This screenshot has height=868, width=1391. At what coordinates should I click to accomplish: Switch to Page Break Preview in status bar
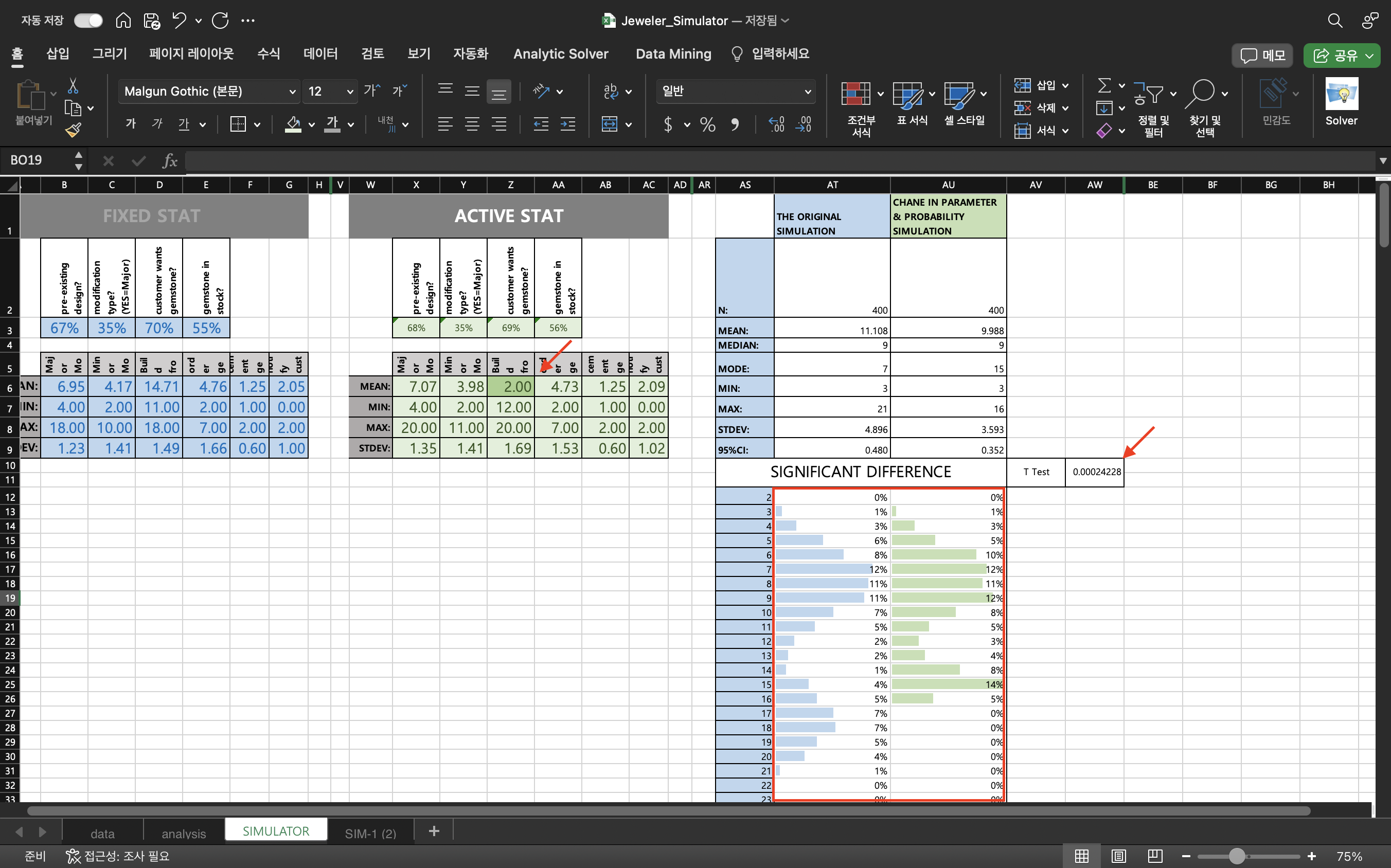coord(1155,856)
